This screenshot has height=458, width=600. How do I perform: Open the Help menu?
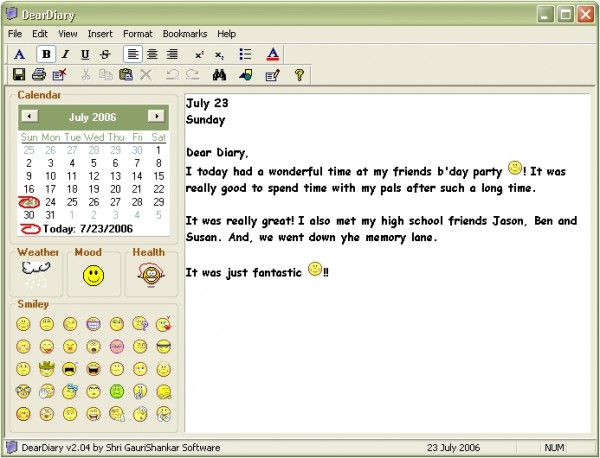pos(227,34)
